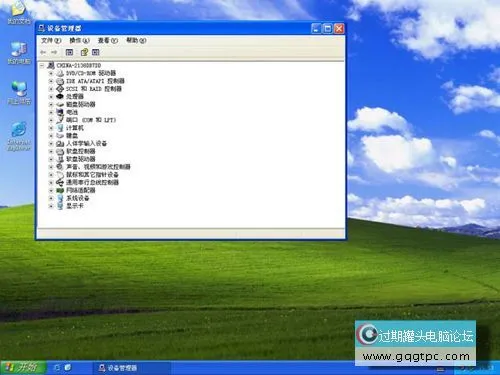Screen dimensions: 500x375
Task: Select the "系统设备" label
Action: [x=78, y=198]
